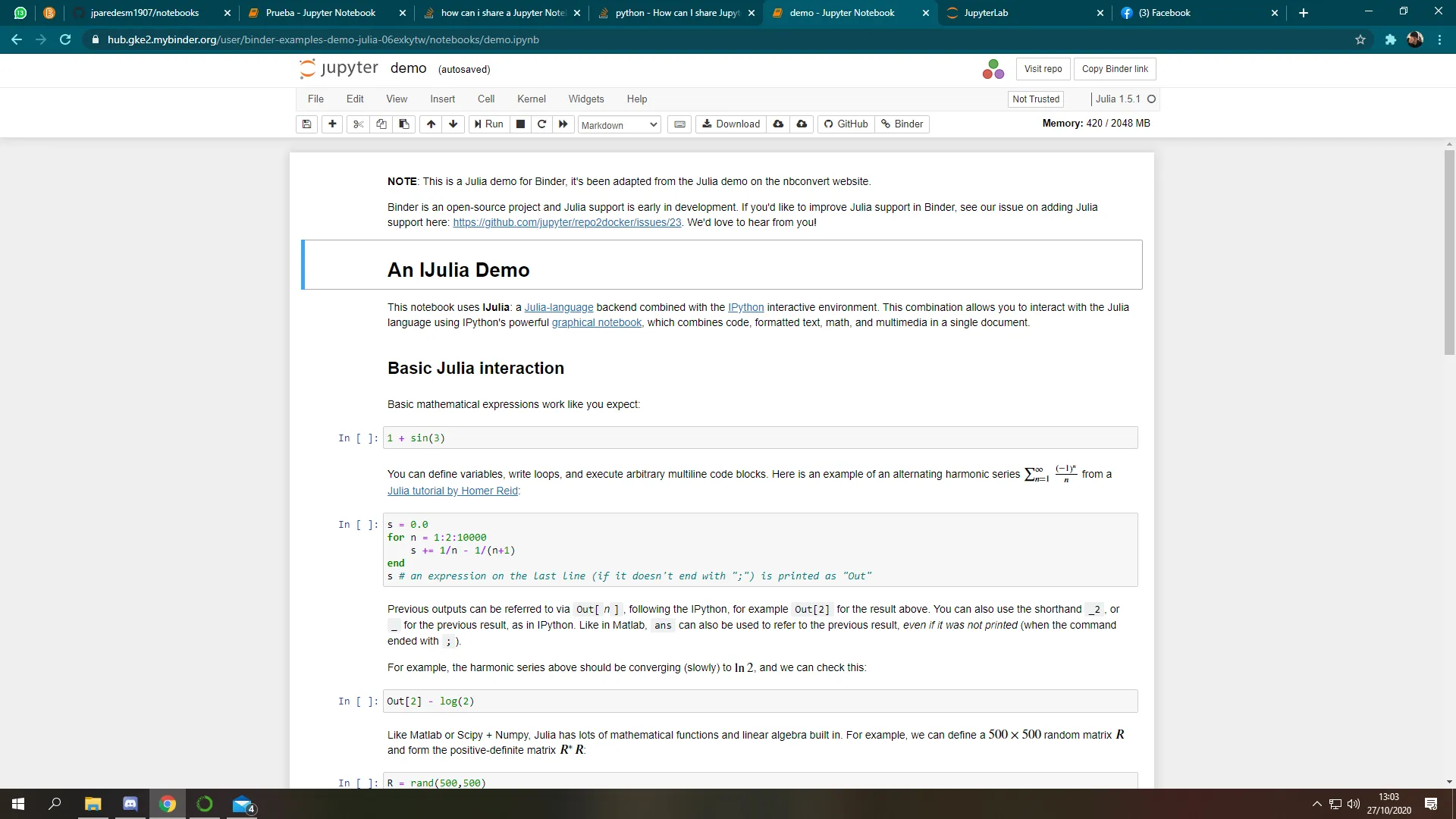Open the Kernel menu
Viewport: 1456px width, 819px height.
(531, 99)
